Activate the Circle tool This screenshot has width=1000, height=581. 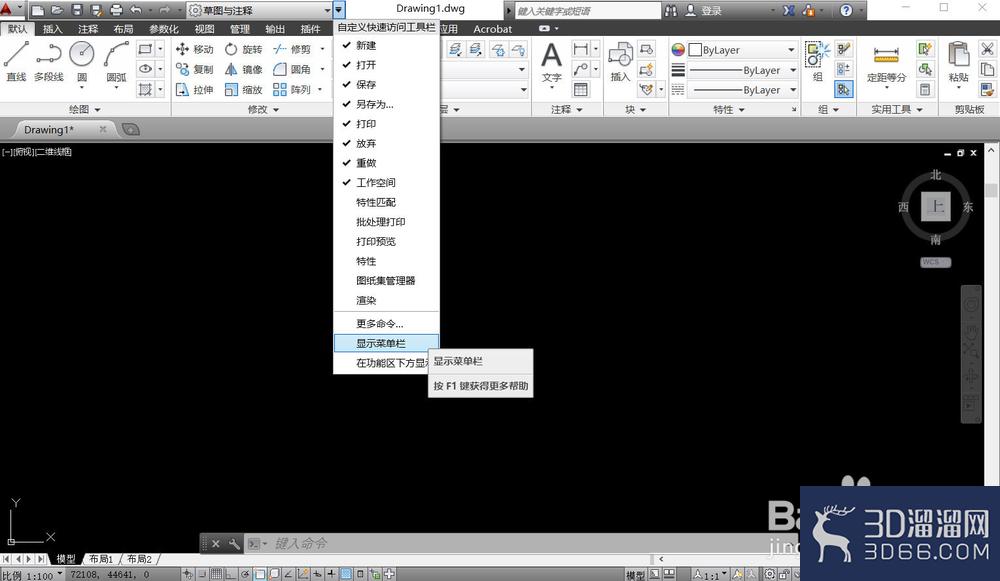[80, 55]
